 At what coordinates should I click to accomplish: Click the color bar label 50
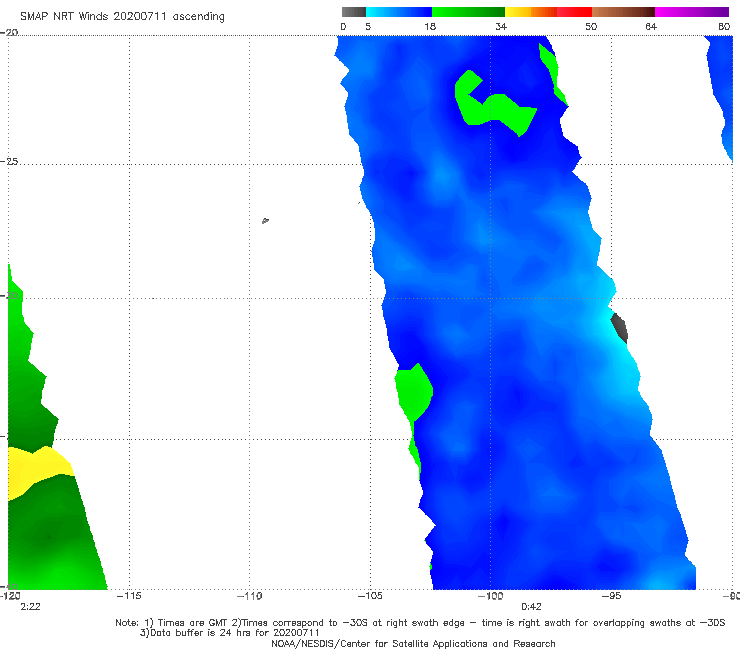pyautogui.click(x=591, y=26)
